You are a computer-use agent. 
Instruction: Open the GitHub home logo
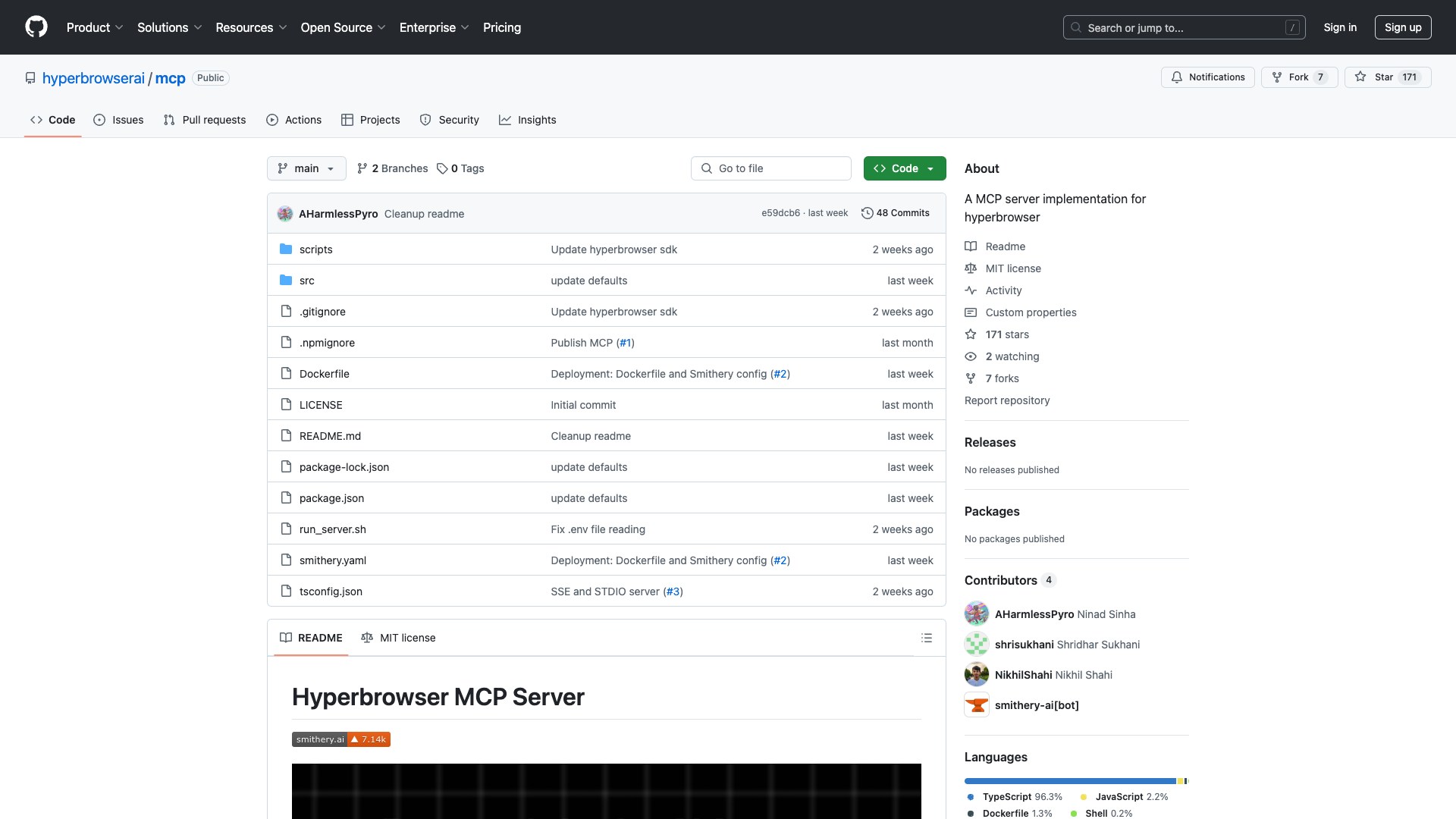pyautogui.click(x=36, y=27)
